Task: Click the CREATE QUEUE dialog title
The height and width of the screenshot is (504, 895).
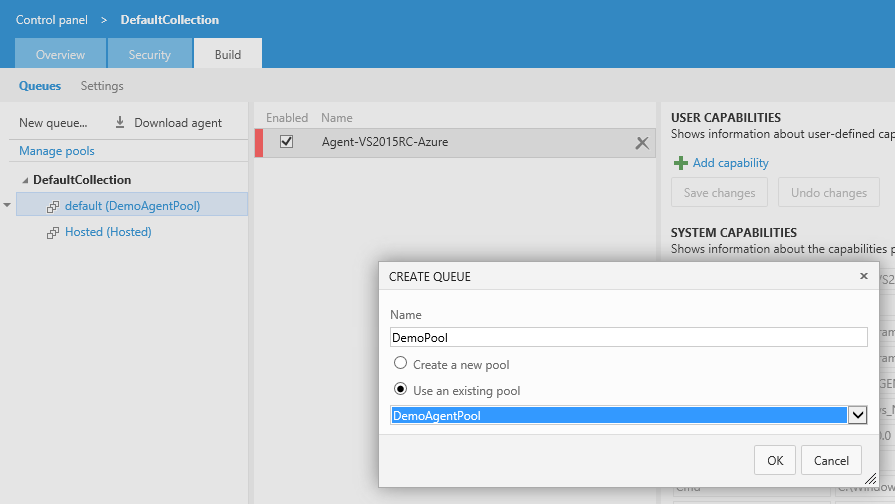Action: pos(430,277)
